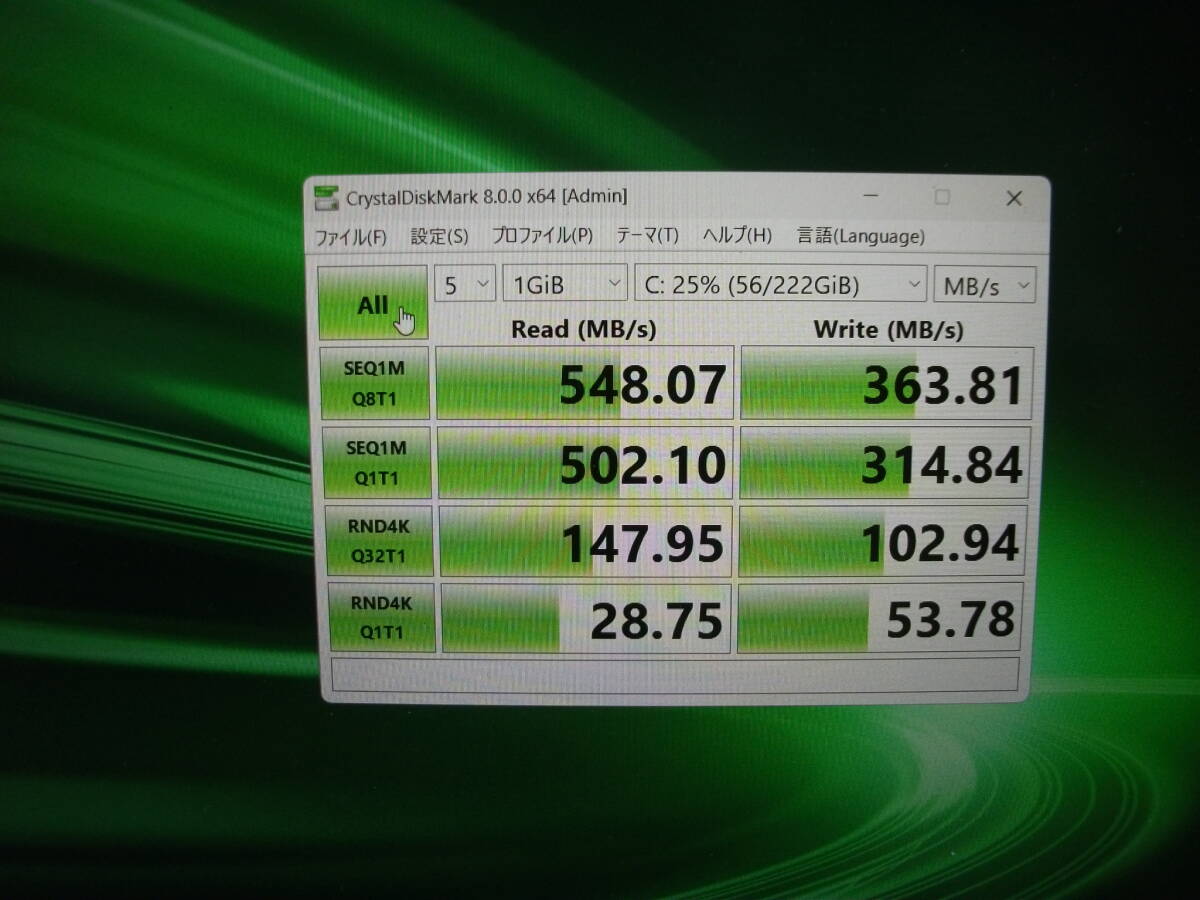Click the 147.95 read result

pos(586,541)
